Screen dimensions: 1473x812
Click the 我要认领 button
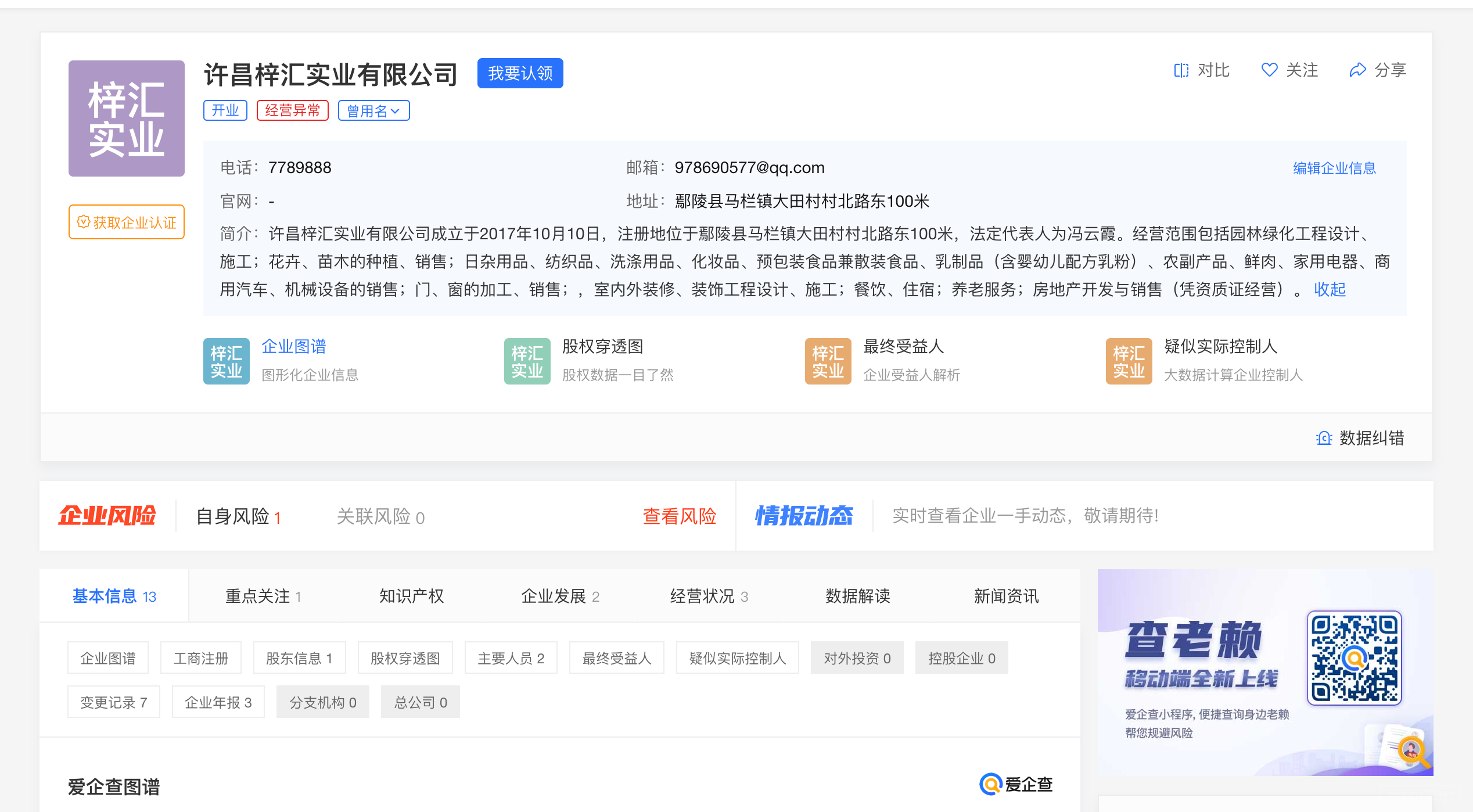(520, 74)
